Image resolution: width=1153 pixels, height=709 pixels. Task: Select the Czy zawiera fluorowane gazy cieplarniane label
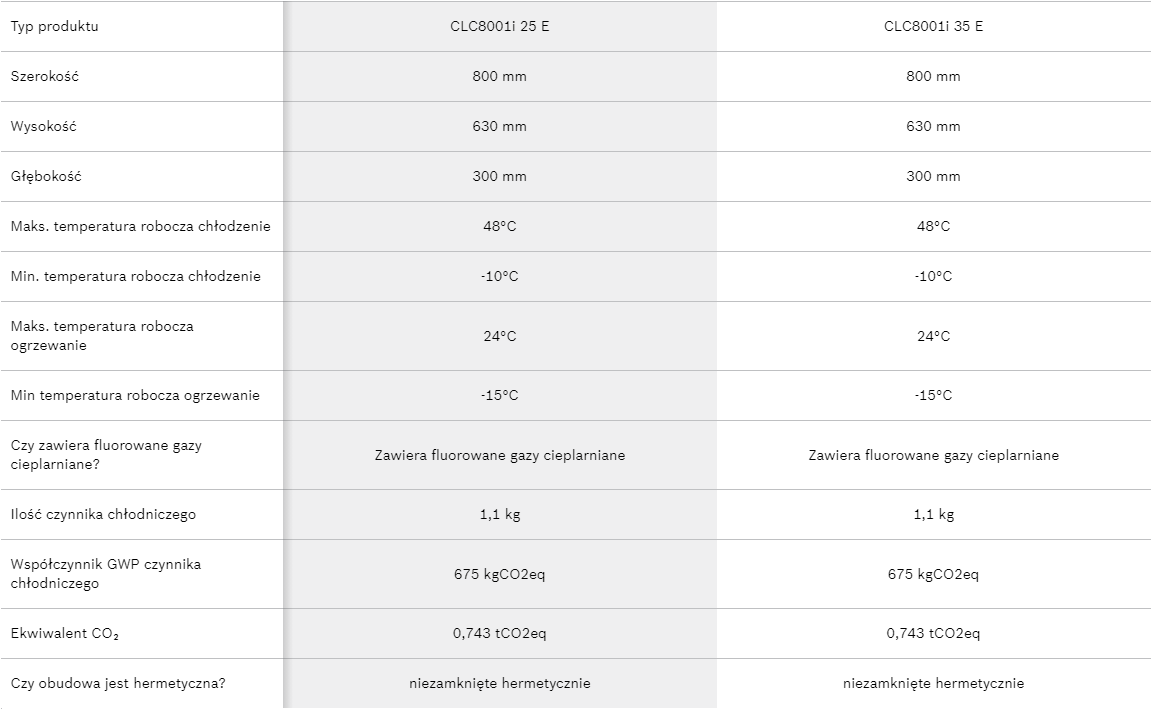106,455
